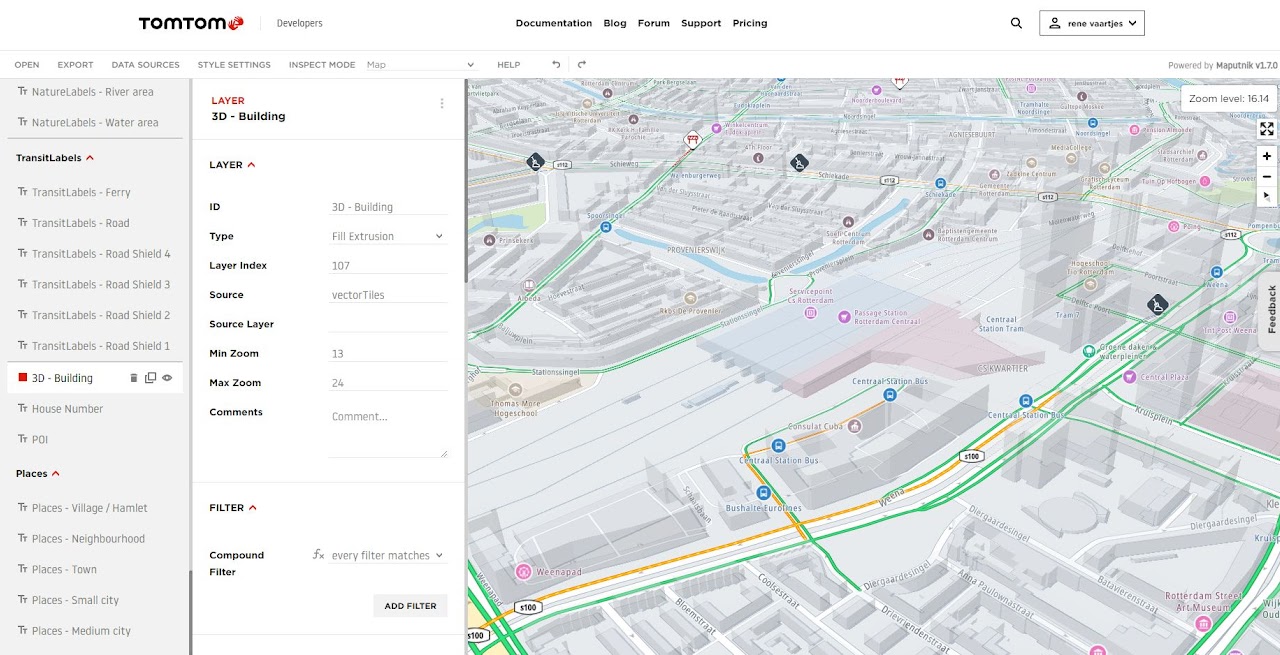This screenshot has height=655, width=1280.
Task: Click the Add Filter button
Action: (410, 605)
